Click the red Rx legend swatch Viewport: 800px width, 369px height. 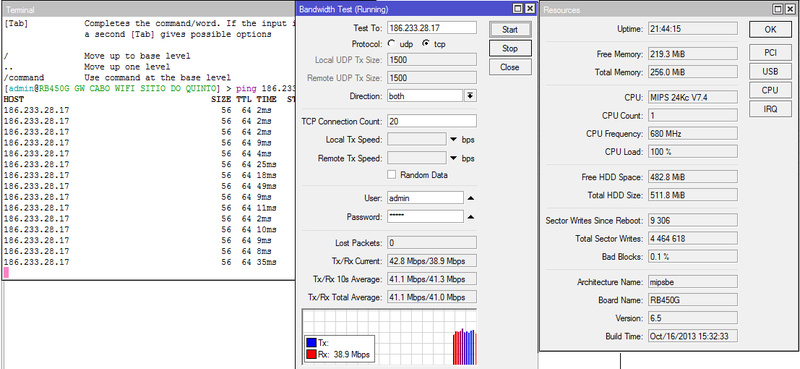tap(311, 354)
